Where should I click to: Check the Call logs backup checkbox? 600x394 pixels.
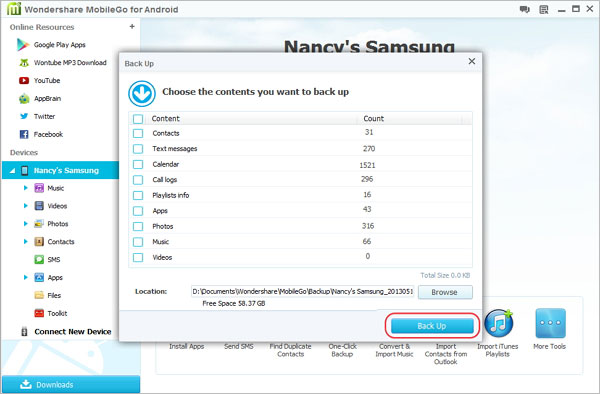[x=138, y=180]
